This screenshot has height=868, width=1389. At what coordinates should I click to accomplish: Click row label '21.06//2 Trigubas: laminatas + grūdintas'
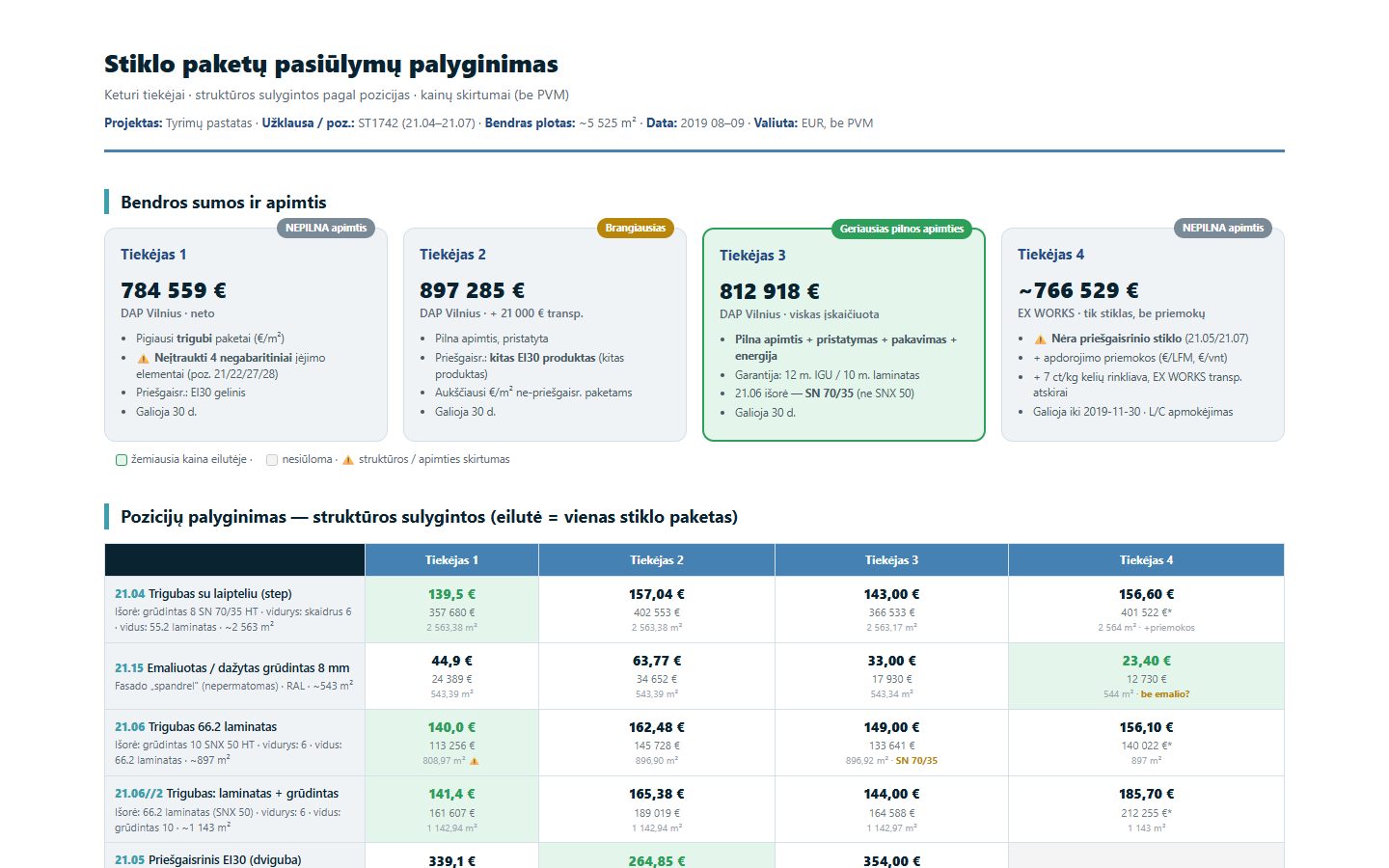[227, 794]
